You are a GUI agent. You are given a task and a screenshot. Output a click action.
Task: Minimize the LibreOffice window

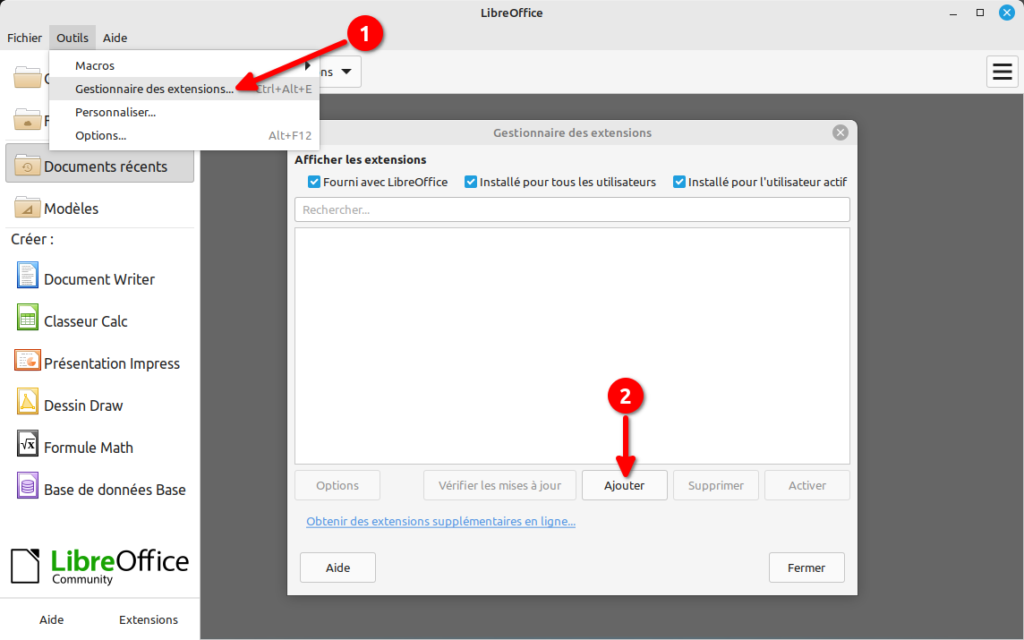coord(953,13)
